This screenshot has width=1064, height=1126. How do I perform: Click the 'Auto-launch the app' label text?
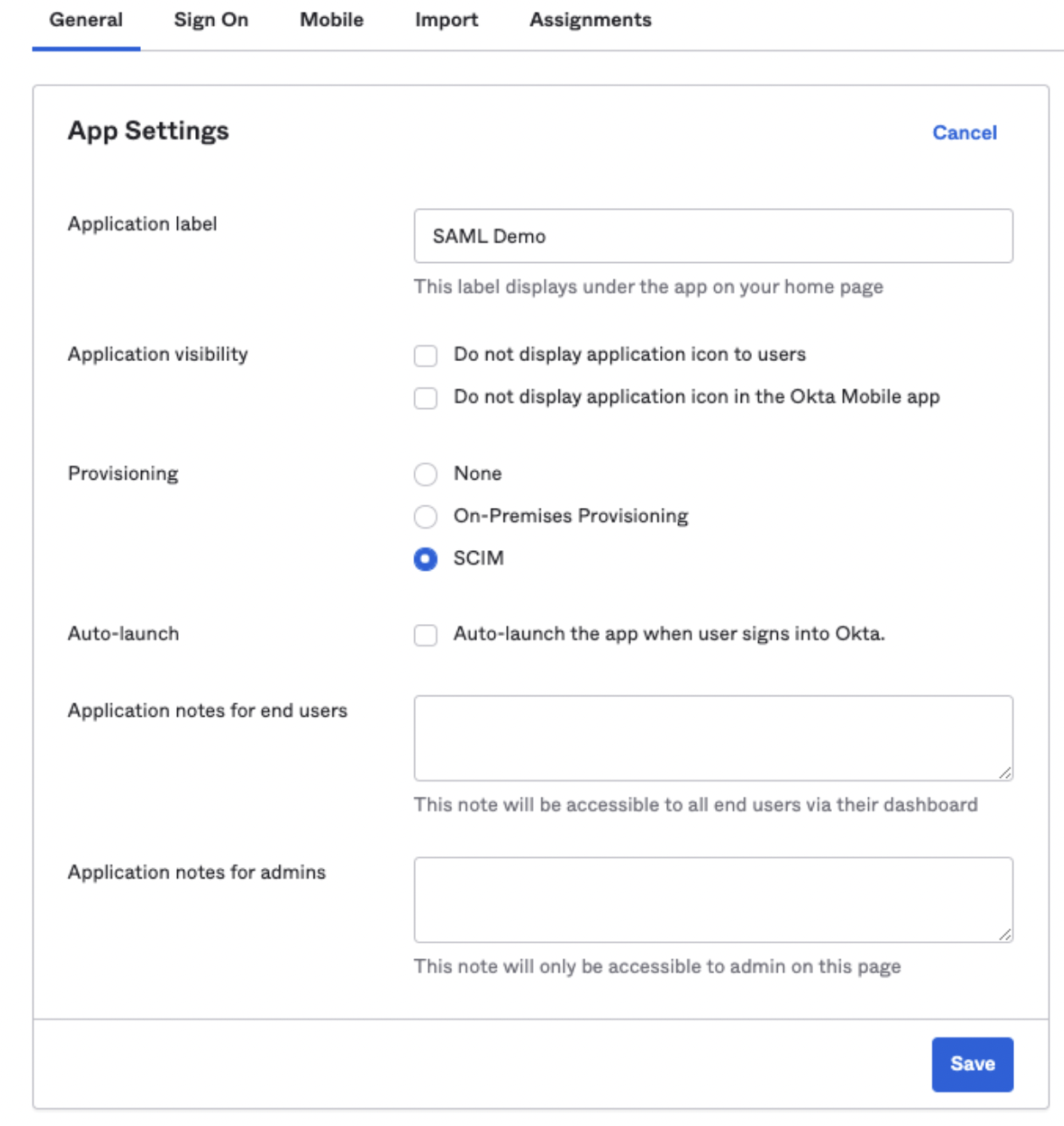[669, 634]
